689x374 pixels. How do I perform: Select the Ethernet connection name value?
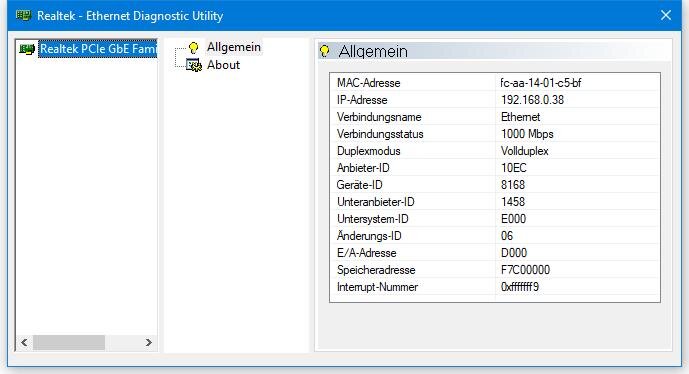coord(520,117)
